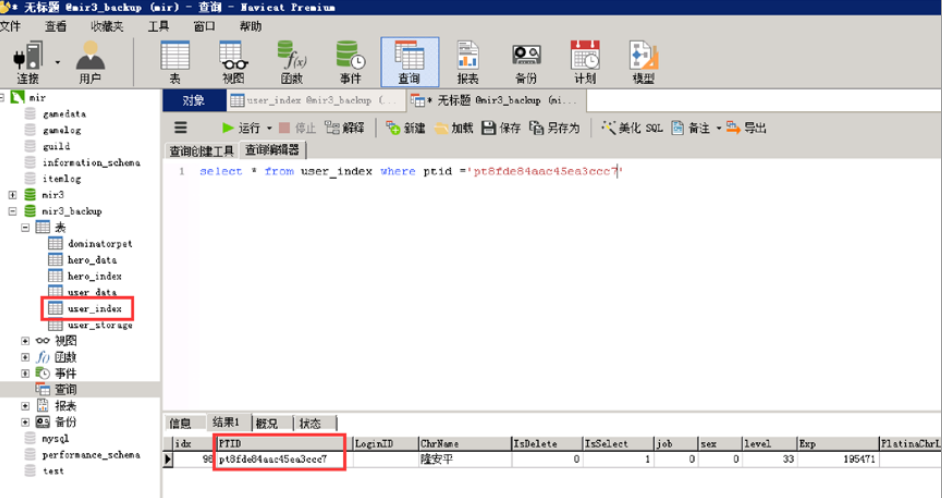Select the user_storage table
Viewport: 942px width, 498px height.
[x=100, y=324]
